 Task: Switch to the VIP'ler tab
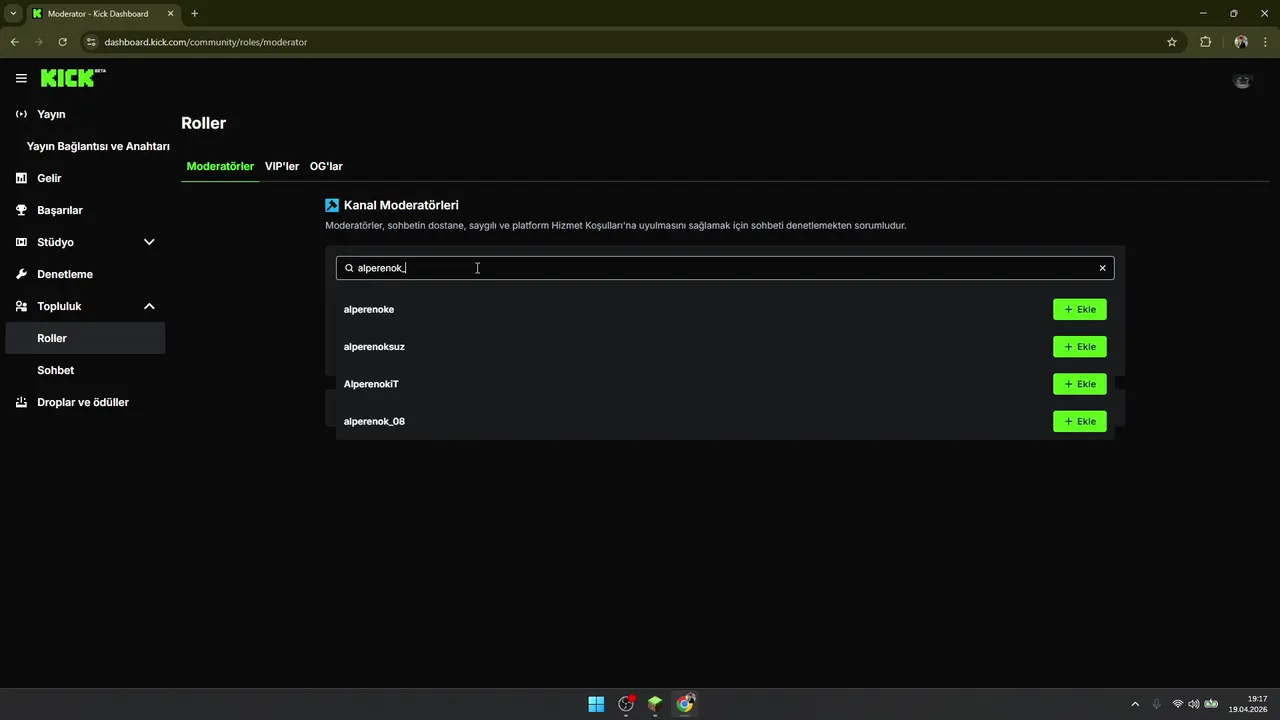coord(282,166)
